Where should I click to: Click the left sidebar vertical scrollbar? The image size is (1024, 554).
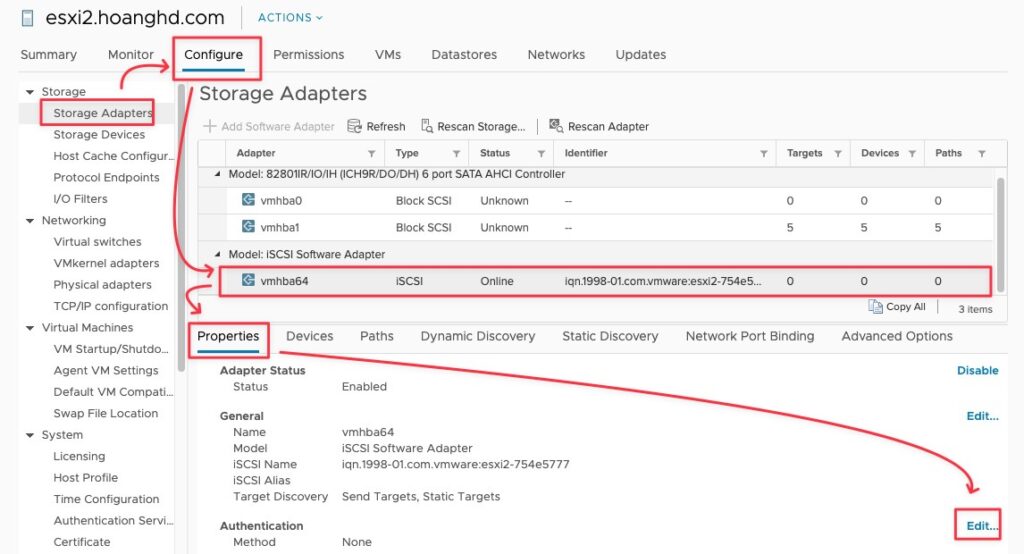(x=181, y=227)
